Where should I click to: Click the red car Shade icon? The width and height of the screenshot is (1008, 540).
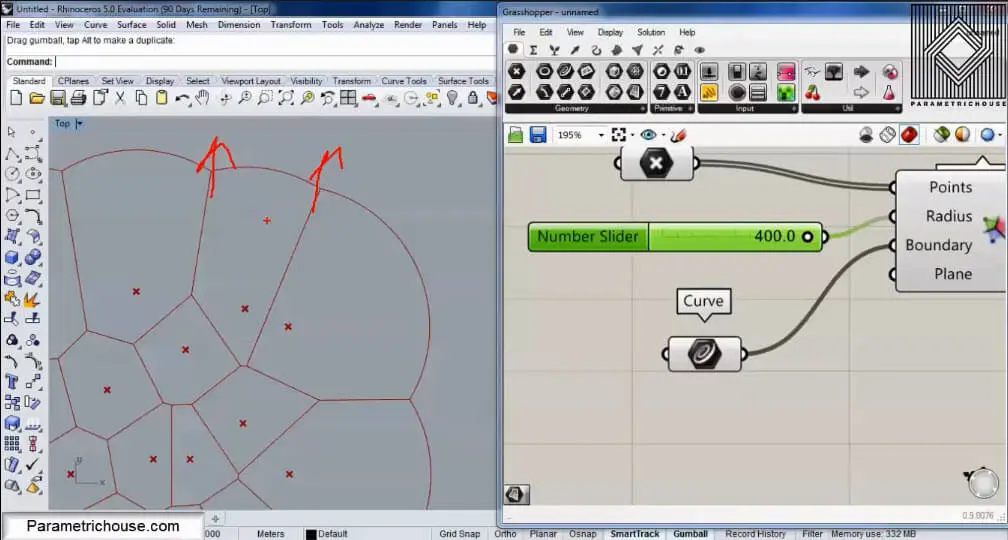coord(369,98)
